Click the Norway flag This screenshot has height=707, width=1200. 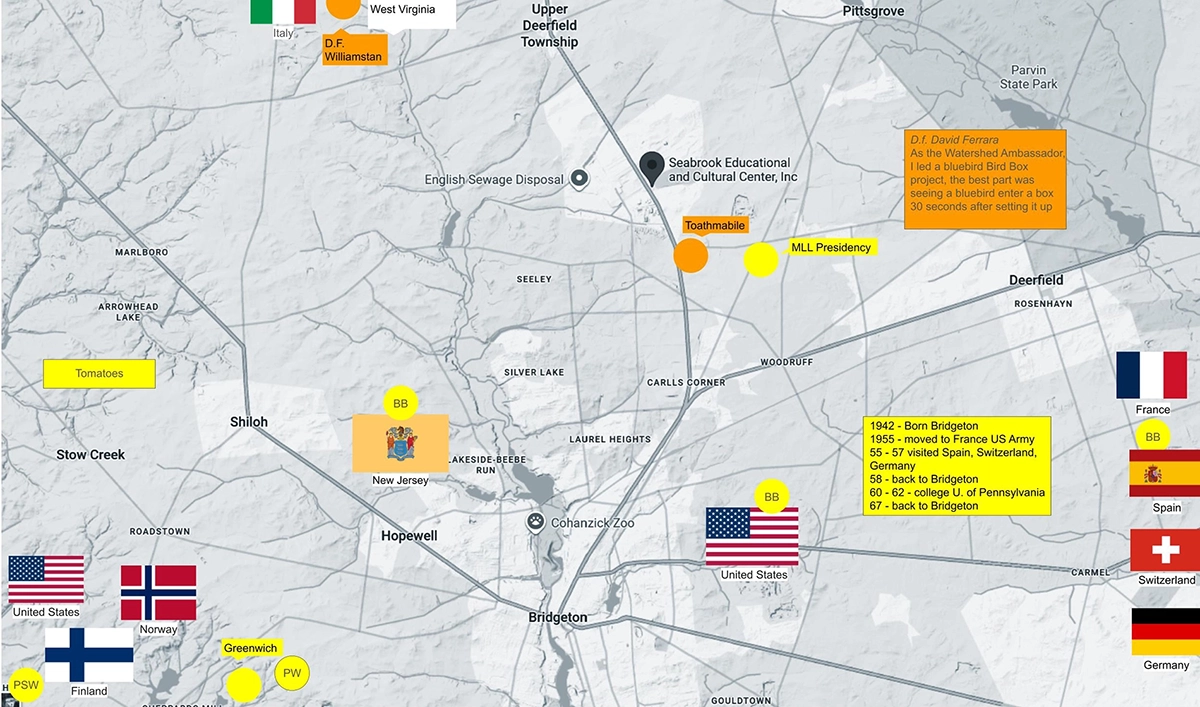coord(158,593)
